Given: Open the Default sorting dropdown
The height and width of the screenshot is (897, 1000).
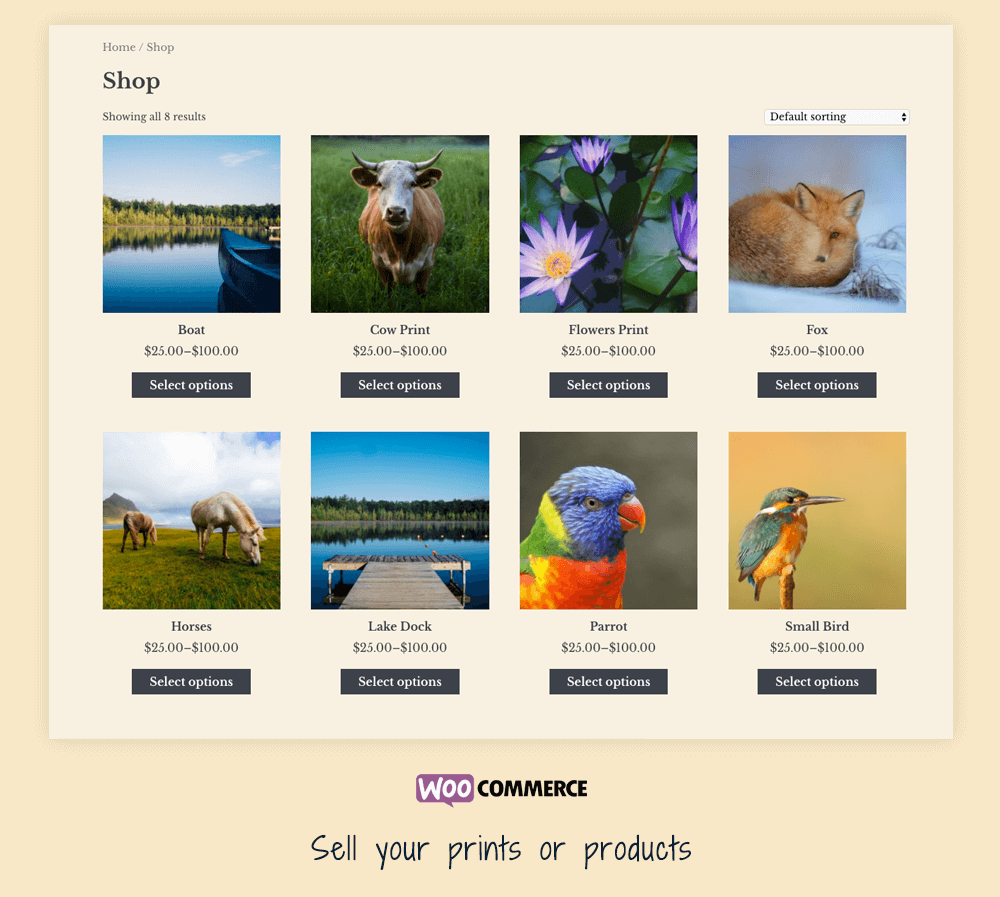Looking at the screenshot, I should pyautogui.click(x=836, y=117).
